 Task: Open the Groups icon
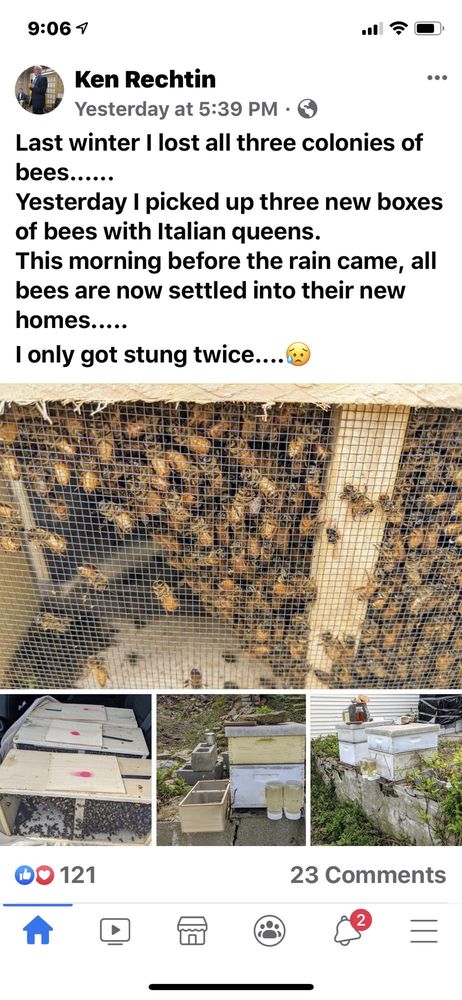coord(269,931)
